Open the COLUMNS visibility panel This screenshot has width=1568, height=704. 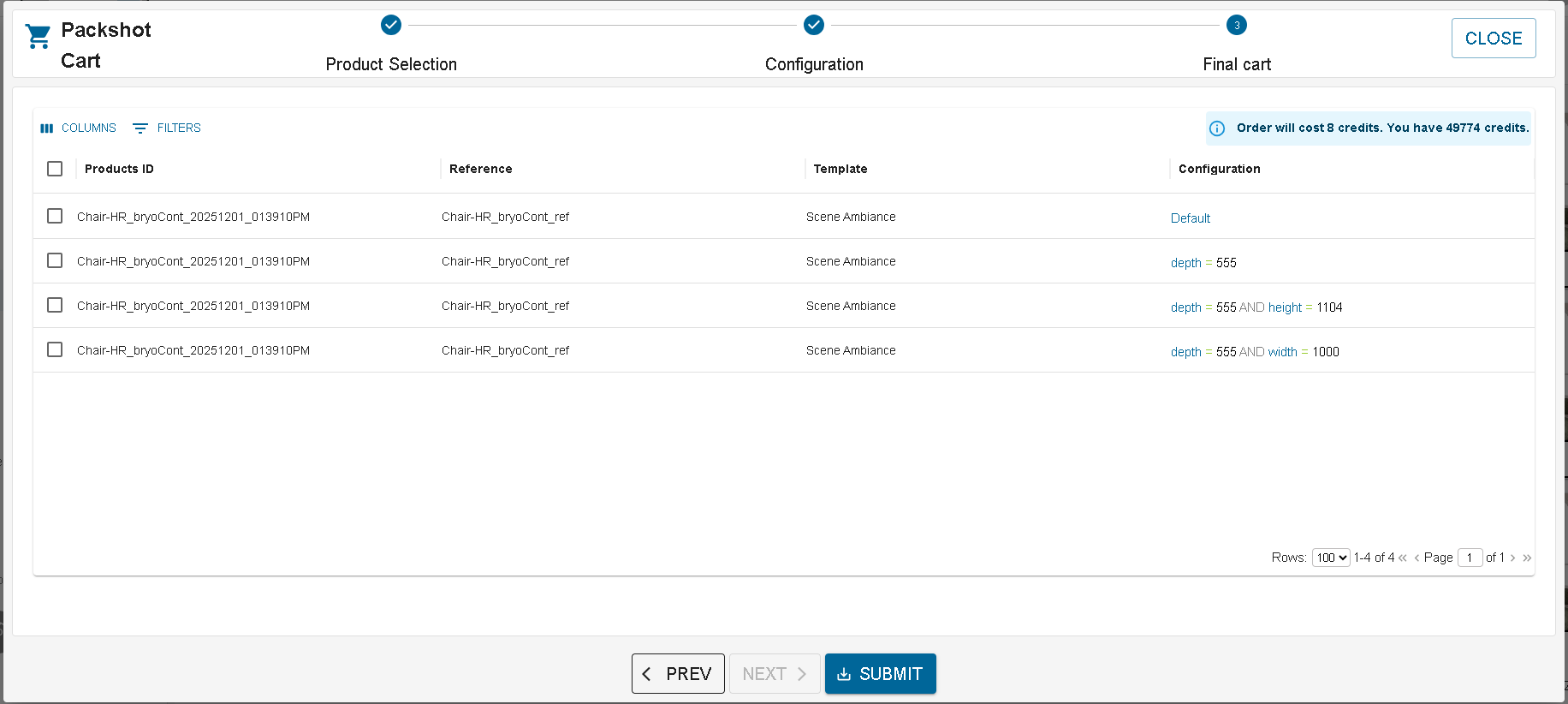(x=79, y=128)
